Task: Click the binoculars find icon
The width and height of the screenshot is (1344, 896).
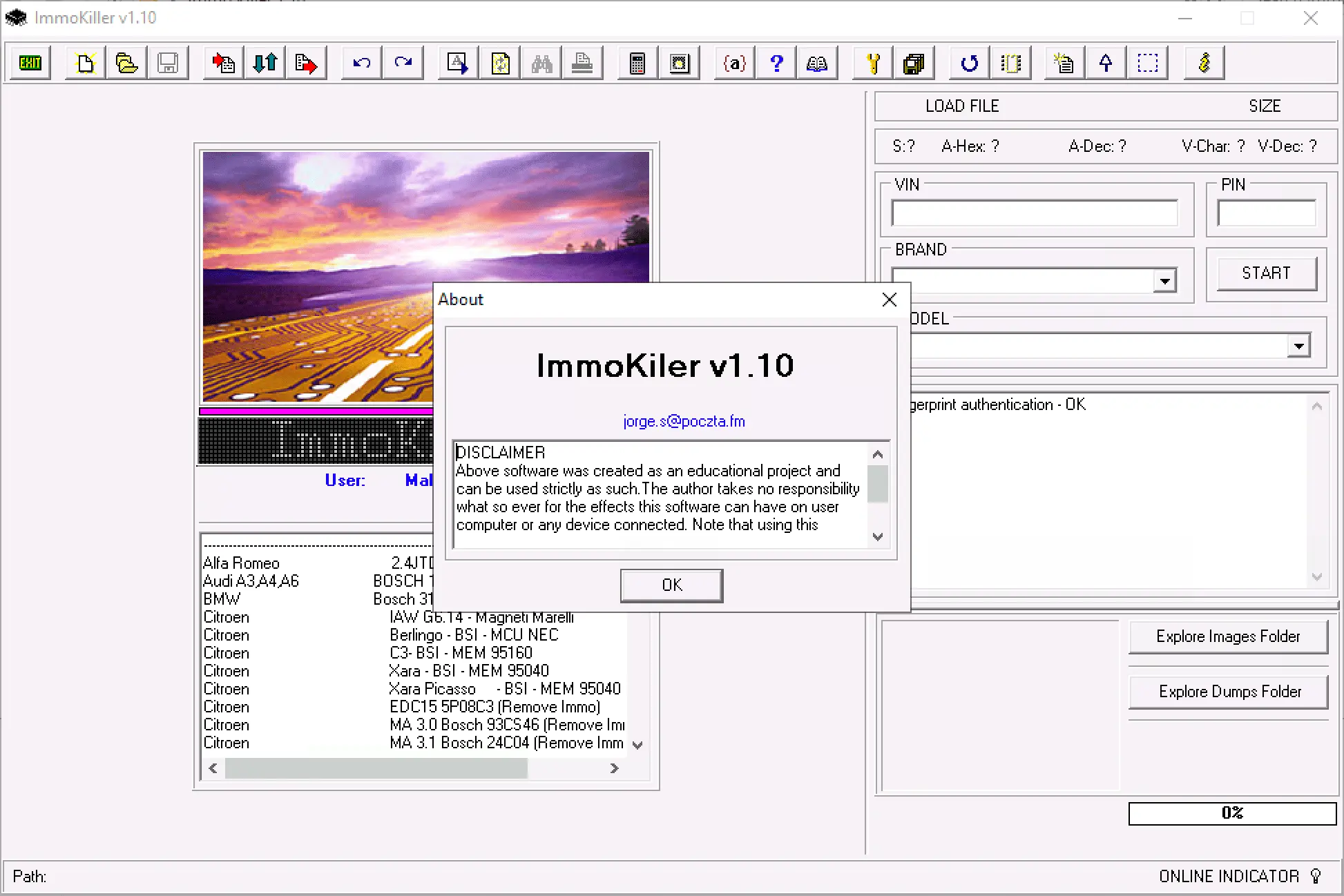Action: pos(541,64)
